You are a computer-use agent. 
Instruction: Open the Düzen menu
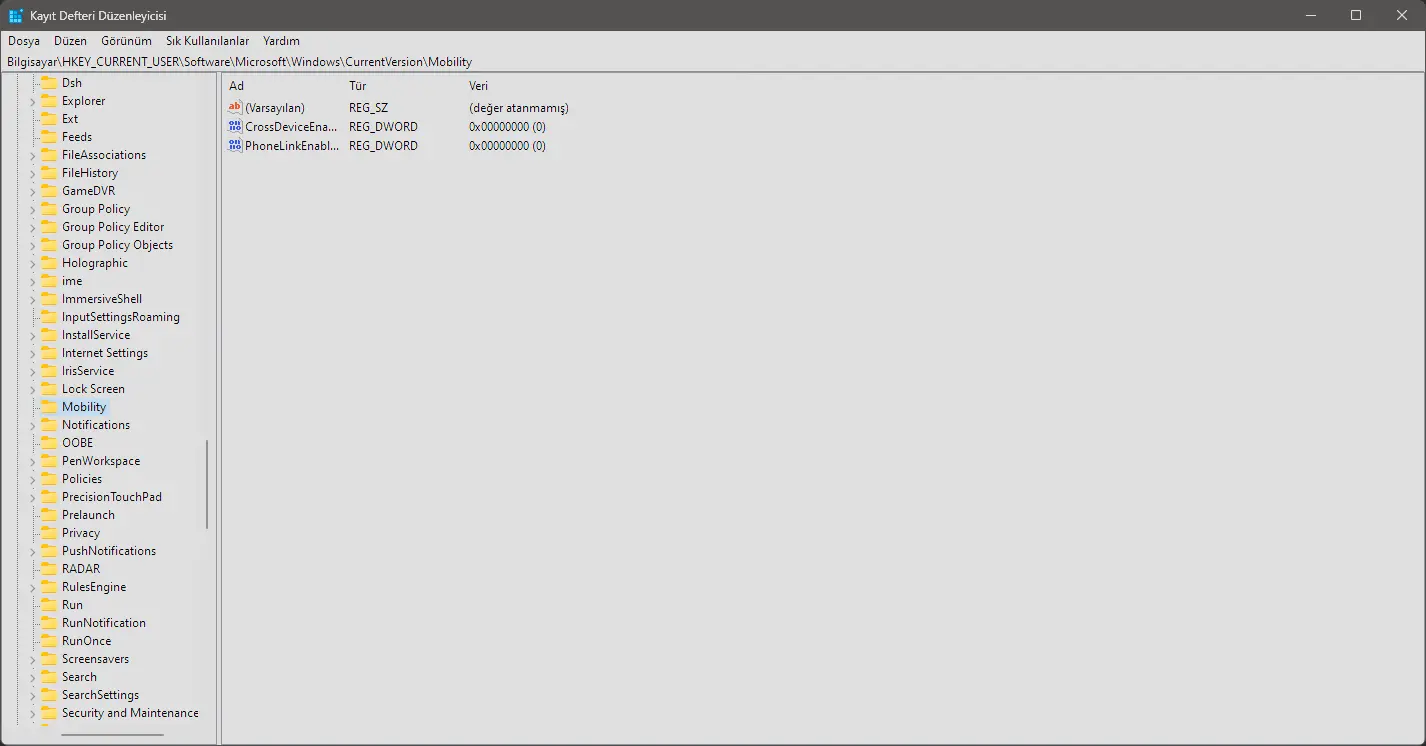71,41
